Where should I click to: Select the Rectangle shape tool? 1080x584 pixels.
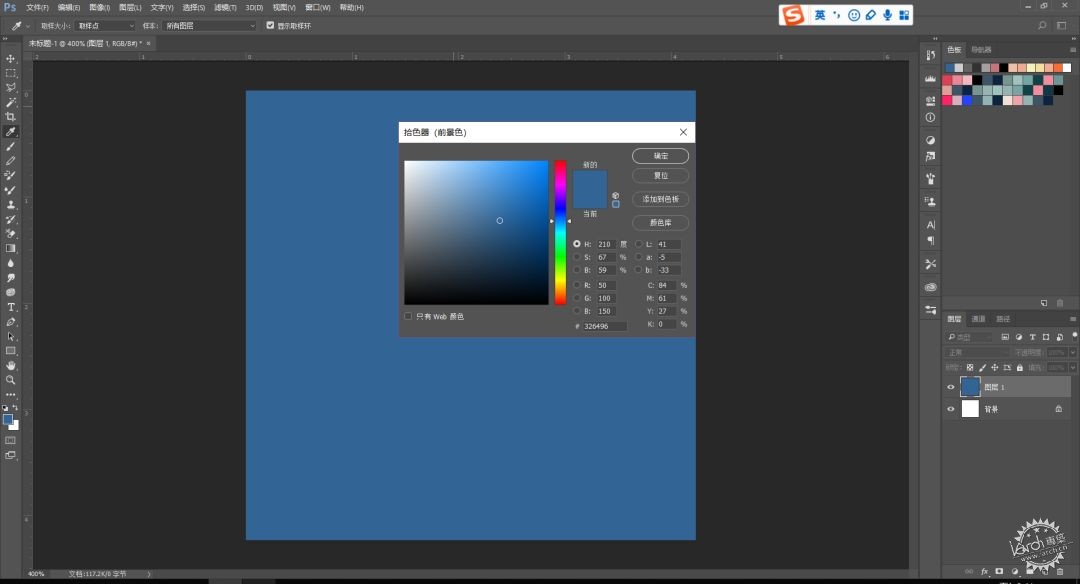tap(10, 351)
